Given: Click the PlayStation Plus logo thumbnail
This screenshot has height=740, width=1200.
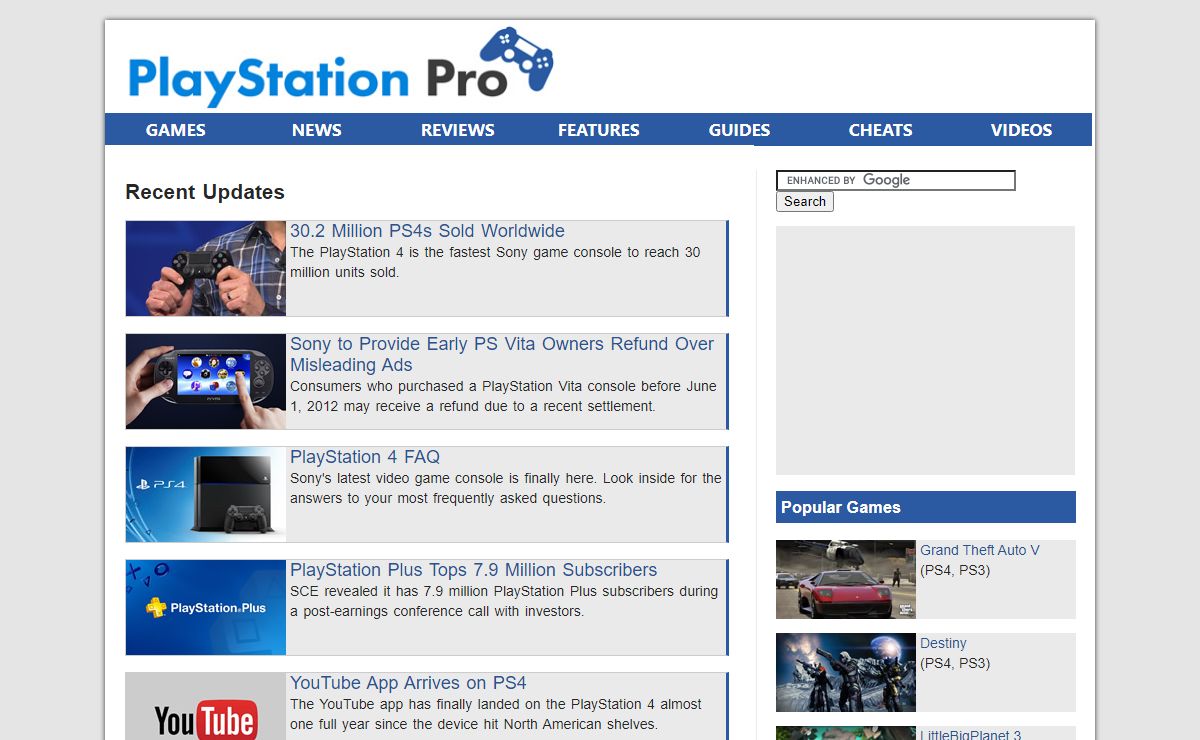Looking at the screenshot, I should pyautogui.click(x=206, y=607).
